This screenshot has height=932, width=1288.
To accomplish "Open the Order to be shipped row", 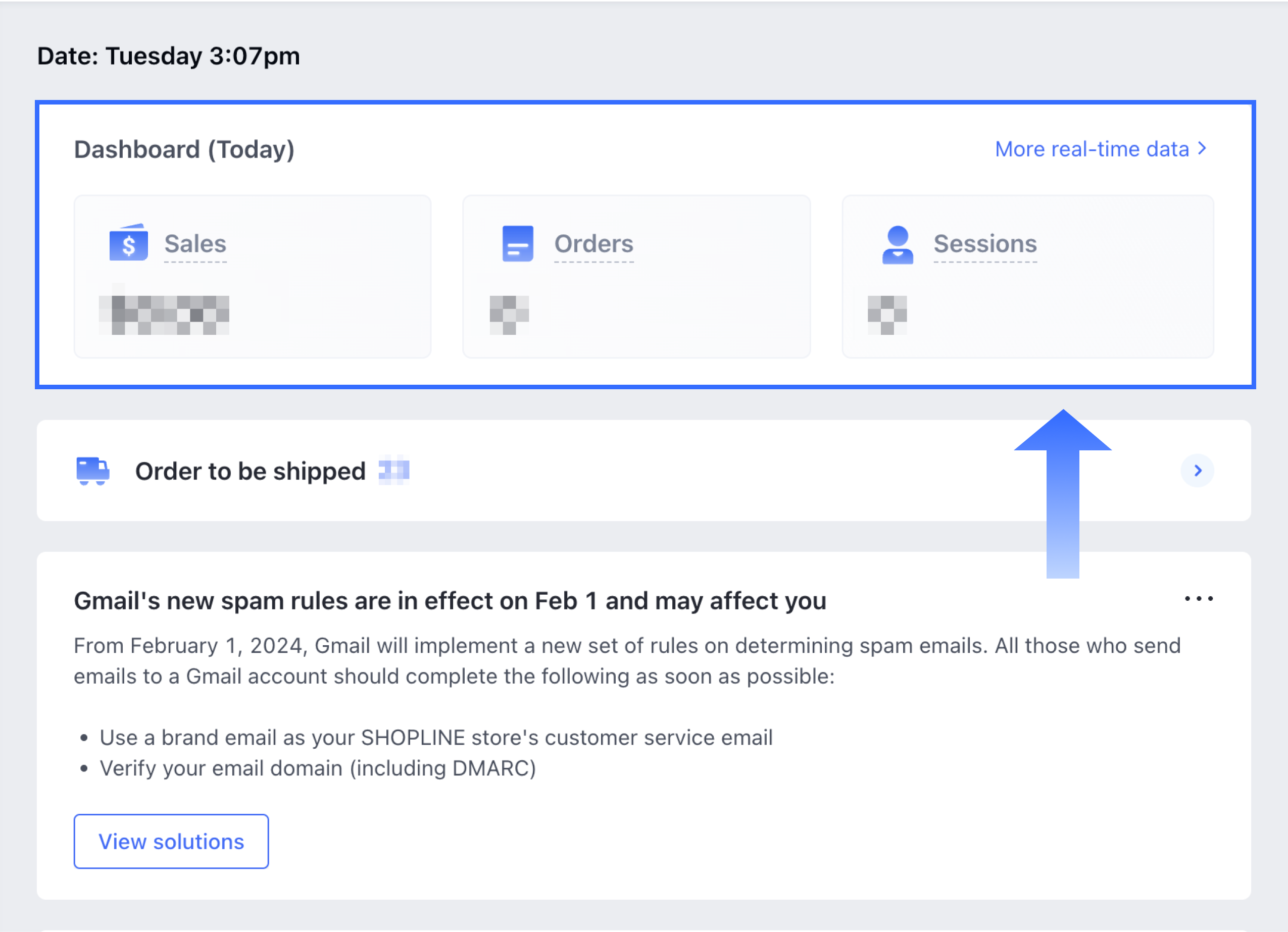I will pos(643,471).
